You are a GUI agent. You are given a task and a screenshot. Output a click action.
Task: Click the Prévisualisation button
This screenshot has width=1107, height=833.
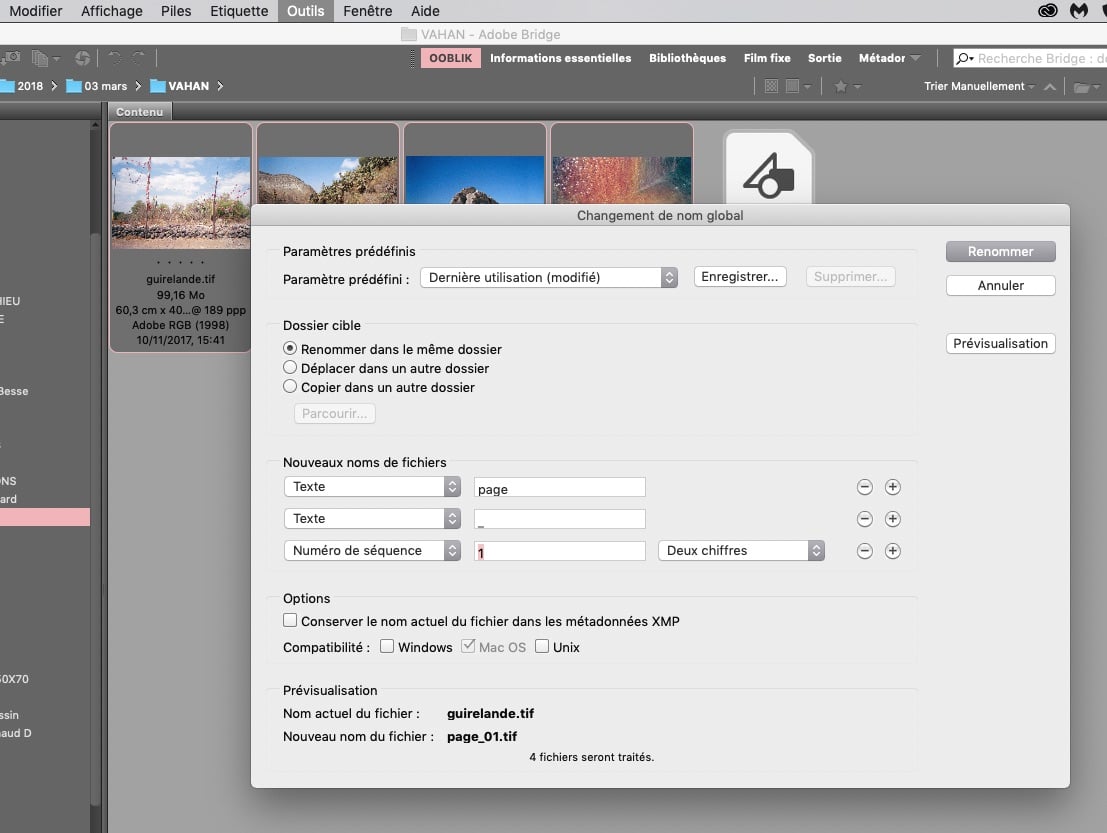[1000, 343]
